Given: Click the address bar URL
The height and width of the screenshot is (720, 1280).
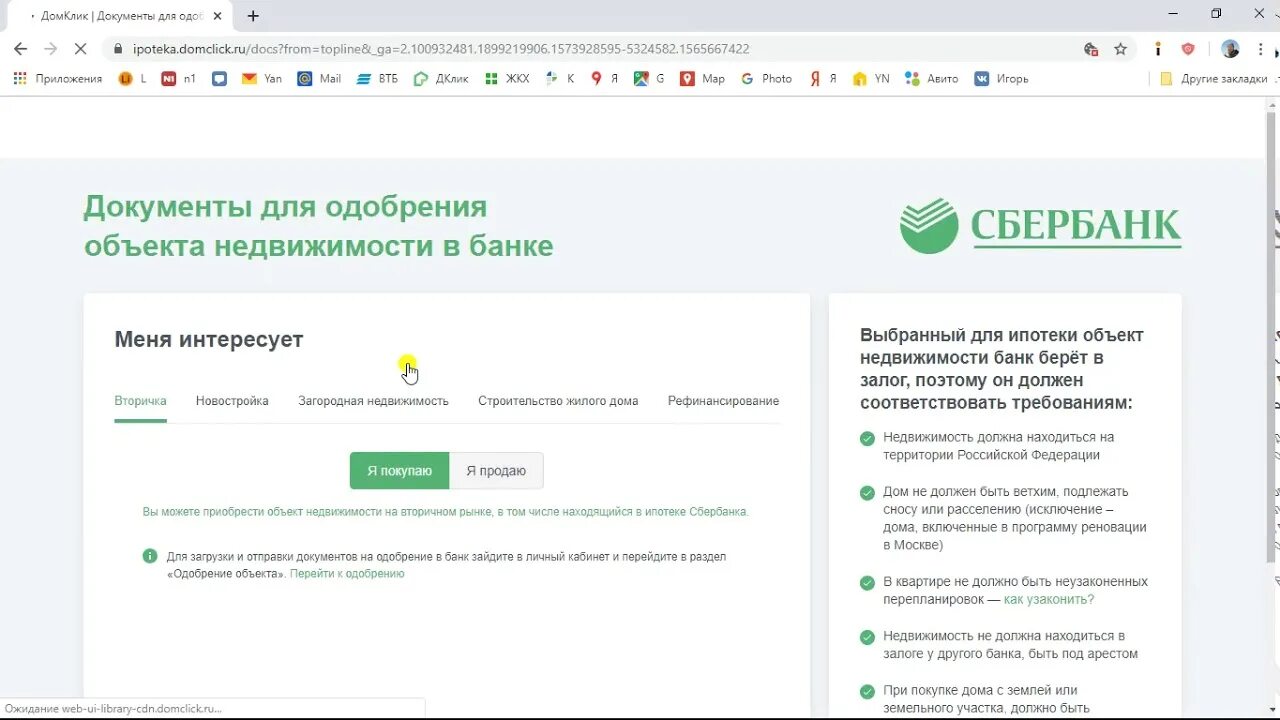Looking at the screenshot, I should pyautogui.click(x=441, y=48).
